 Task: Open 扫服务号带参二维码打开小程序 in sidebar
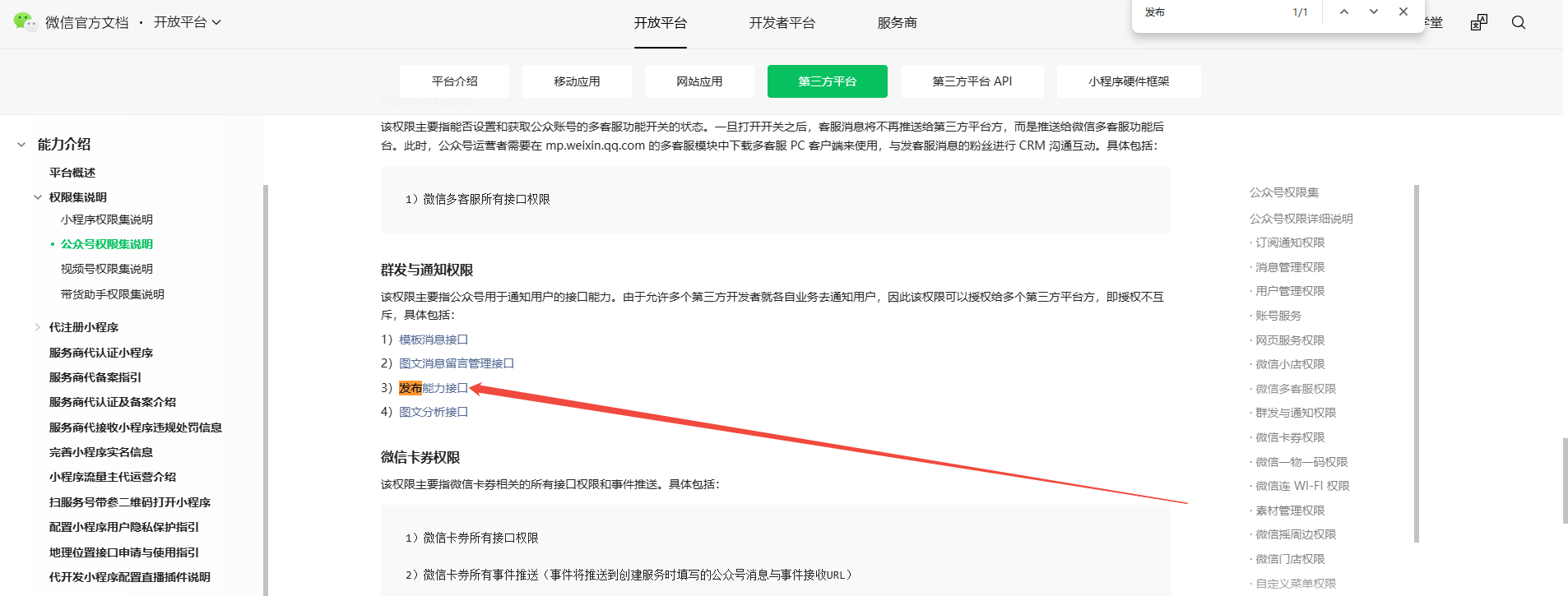[x=130, y=502]
